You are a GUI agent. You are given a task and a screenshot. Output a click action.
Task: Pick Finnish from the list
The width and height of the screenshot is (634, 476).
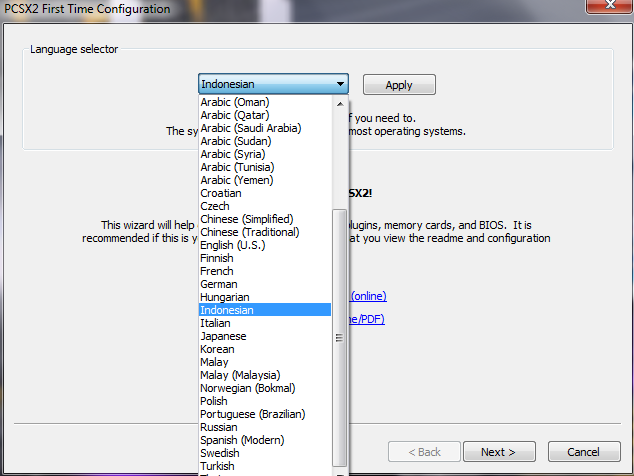(x=265, y=258)
